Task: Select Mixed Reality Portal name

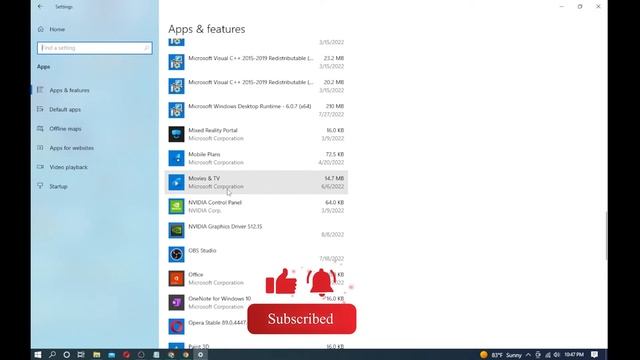Action: pos(213,130)
